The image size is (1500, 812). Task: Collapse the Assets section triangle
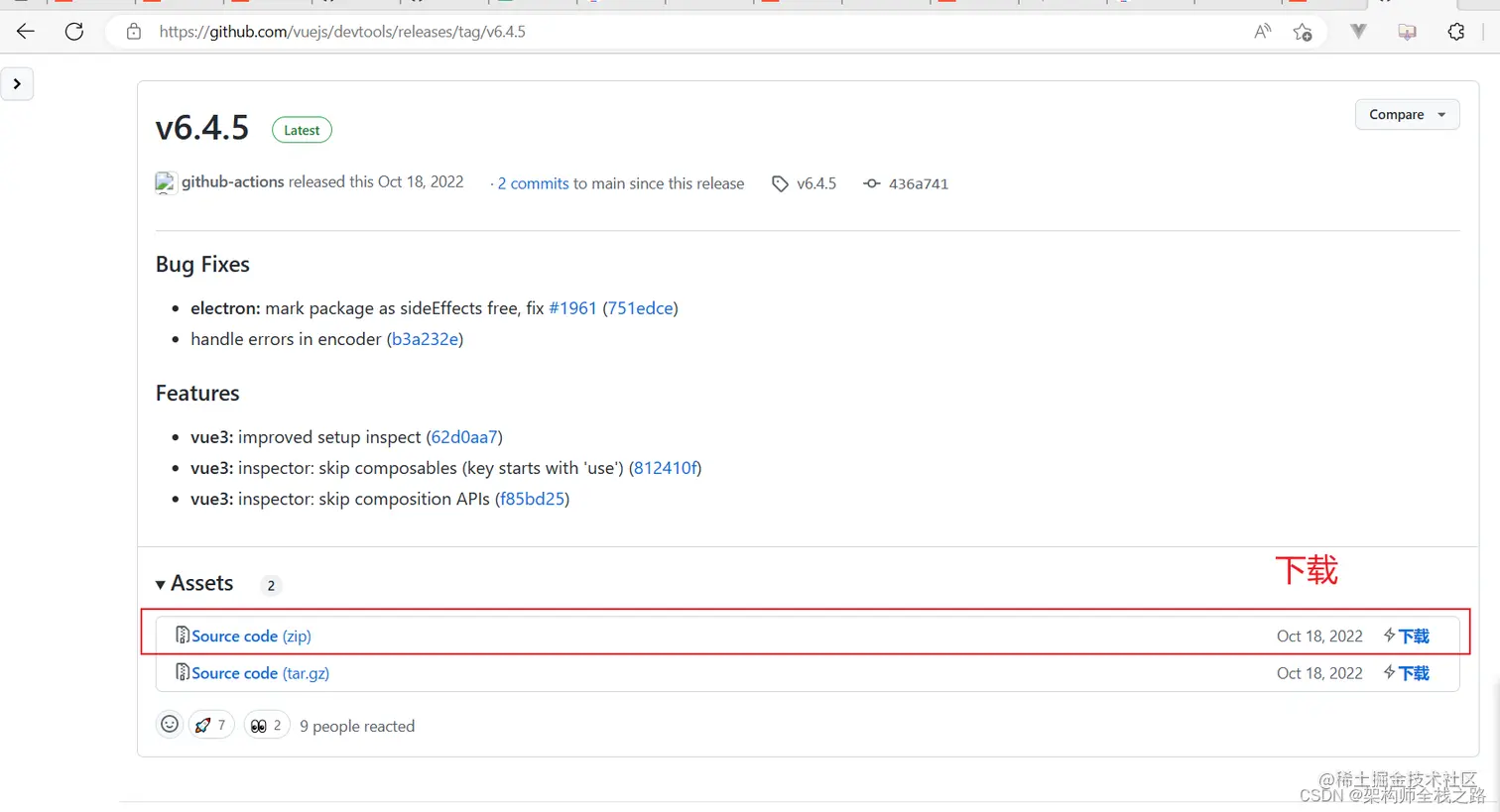(161, 585)
